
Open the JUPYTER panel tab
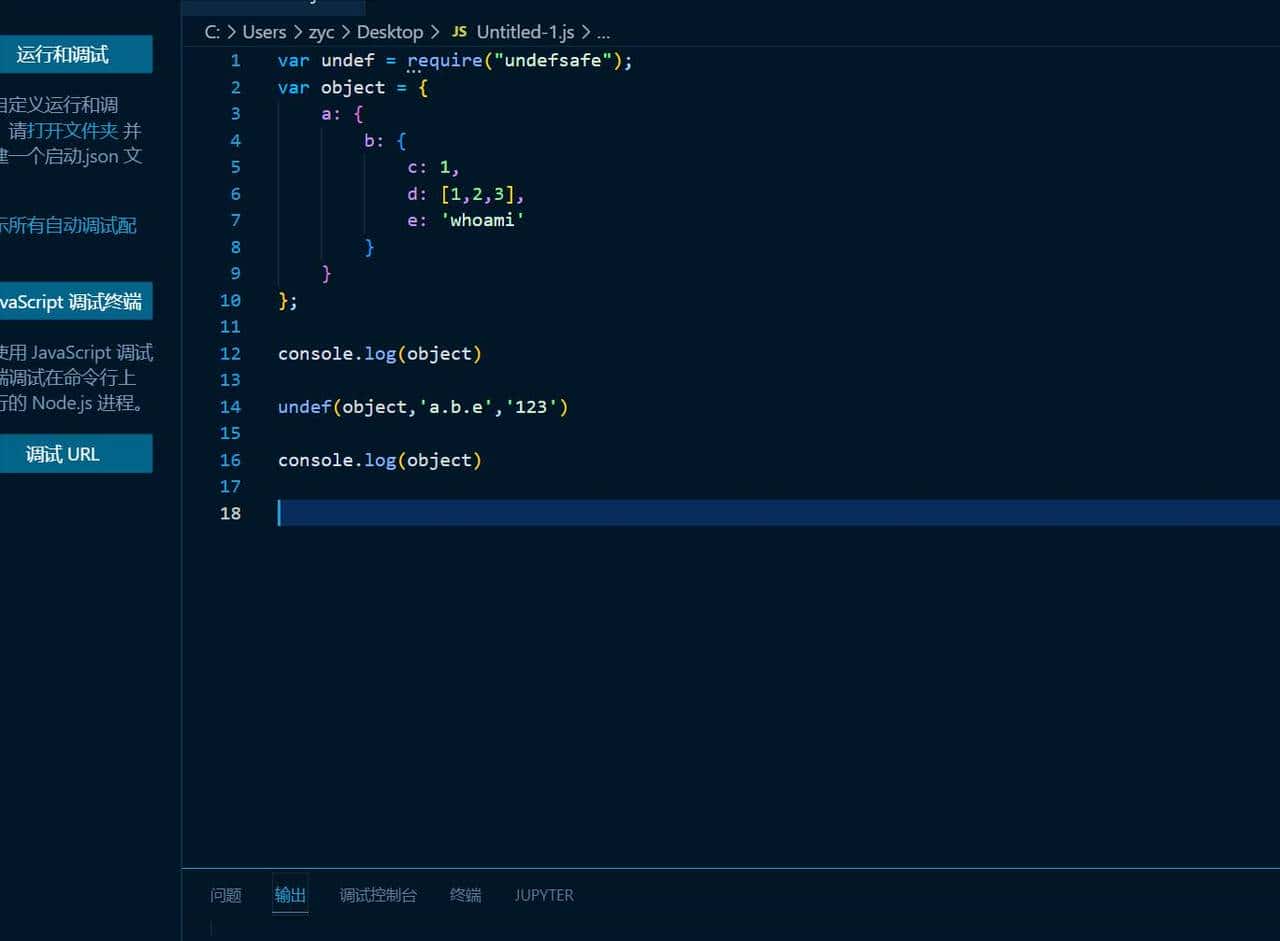(543, 895)
